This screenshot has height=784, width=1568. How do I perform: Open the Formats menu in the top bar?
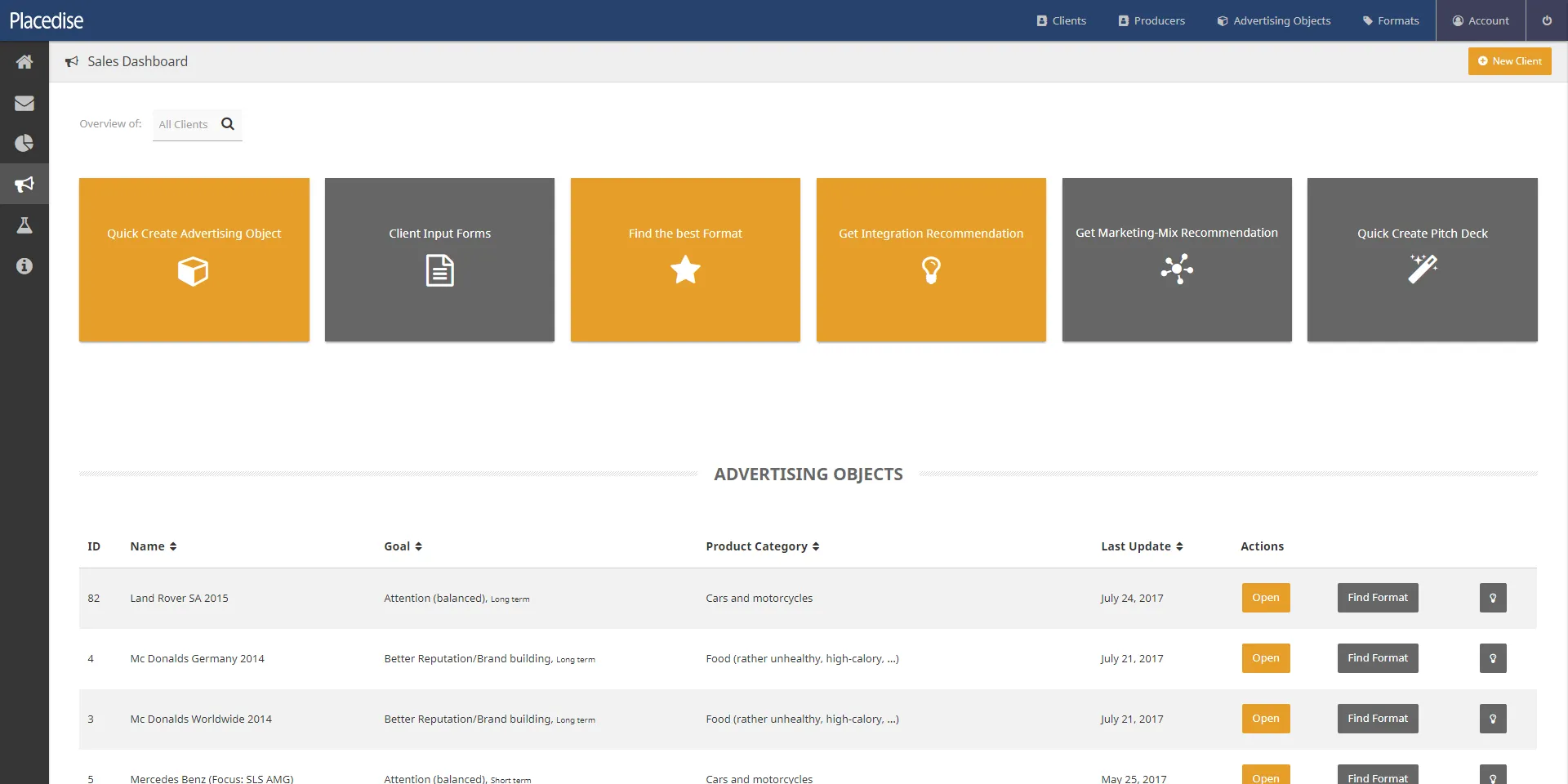point(1391,20)
